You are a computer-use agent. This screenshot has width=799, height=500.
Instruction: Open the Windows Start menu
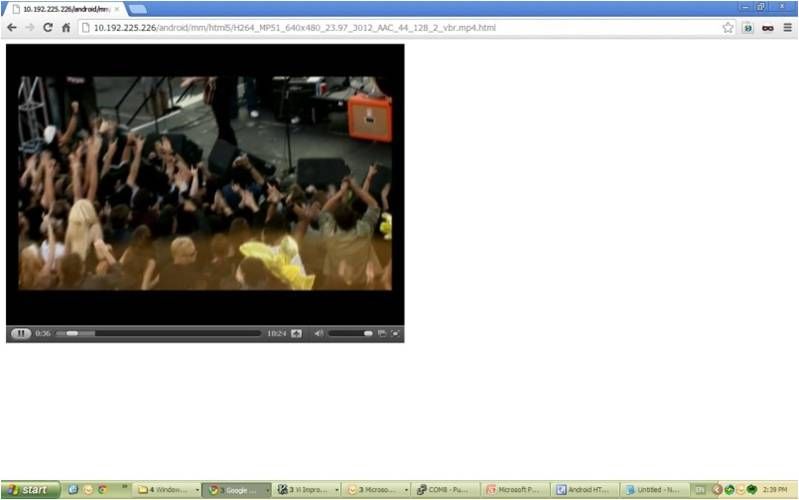click(31, 490)
